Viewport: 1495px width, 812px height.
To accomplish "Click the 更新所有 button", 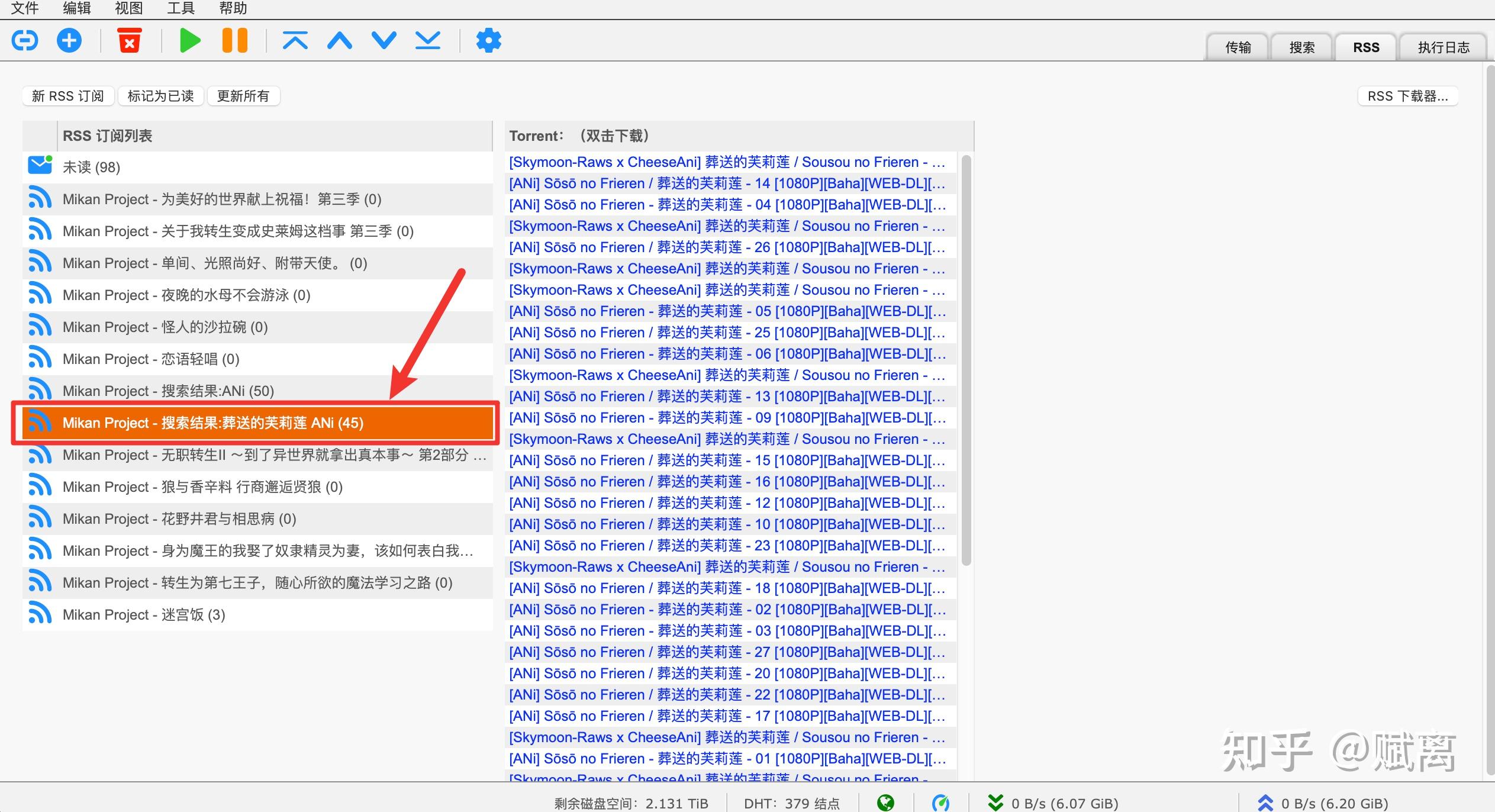I will [x=243, y=96].
